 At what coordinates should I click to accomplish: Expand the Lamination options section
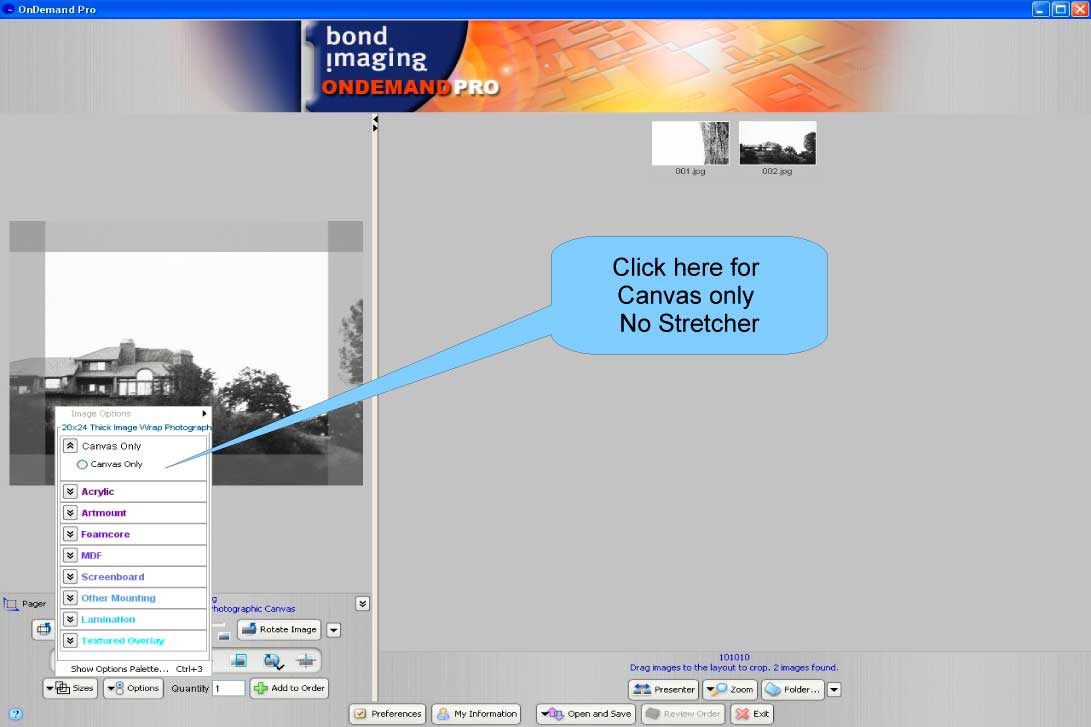pyautogui.click(x=69, y=618)
